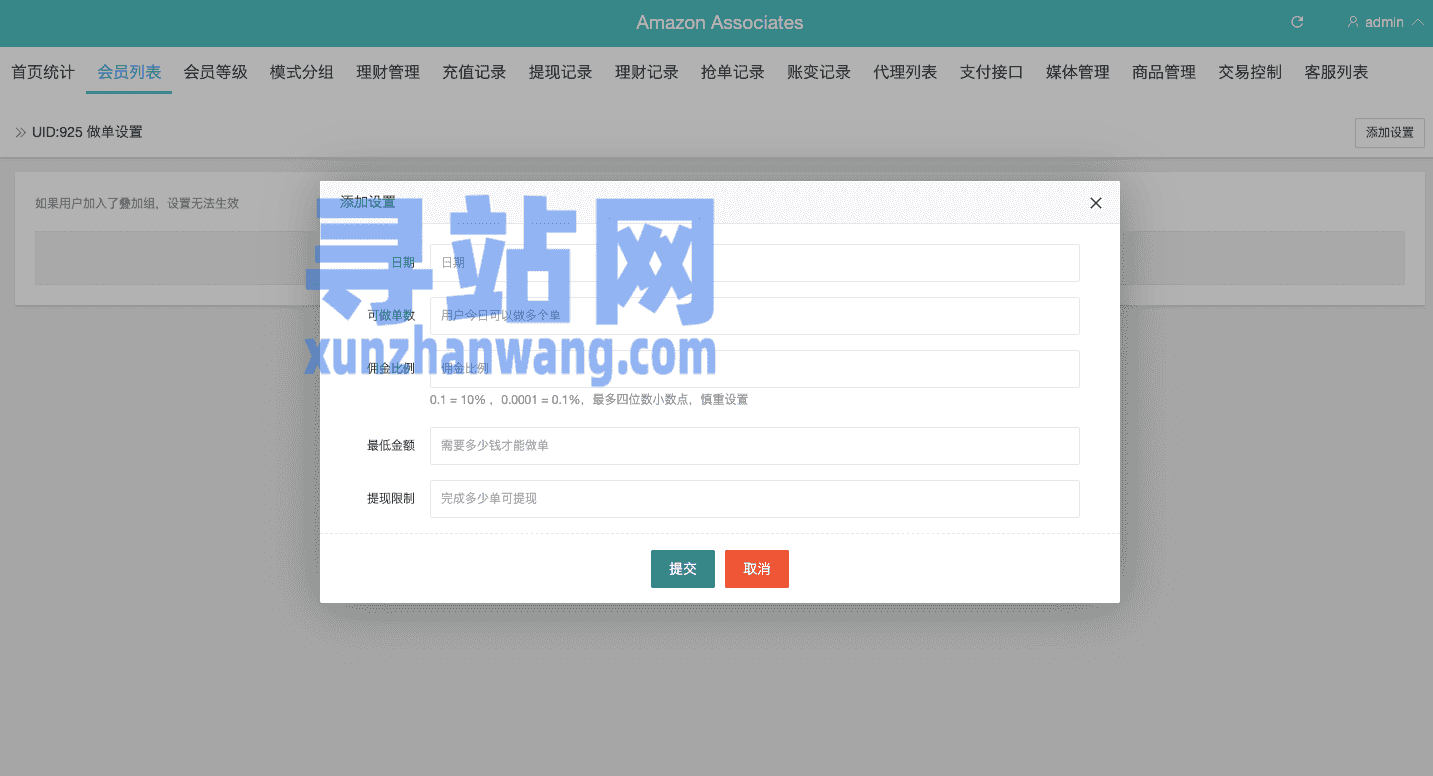Click the 佣金比例 input field
Image resolution: width=1433 pixels, height=776 pixels.
coord(755,369)
